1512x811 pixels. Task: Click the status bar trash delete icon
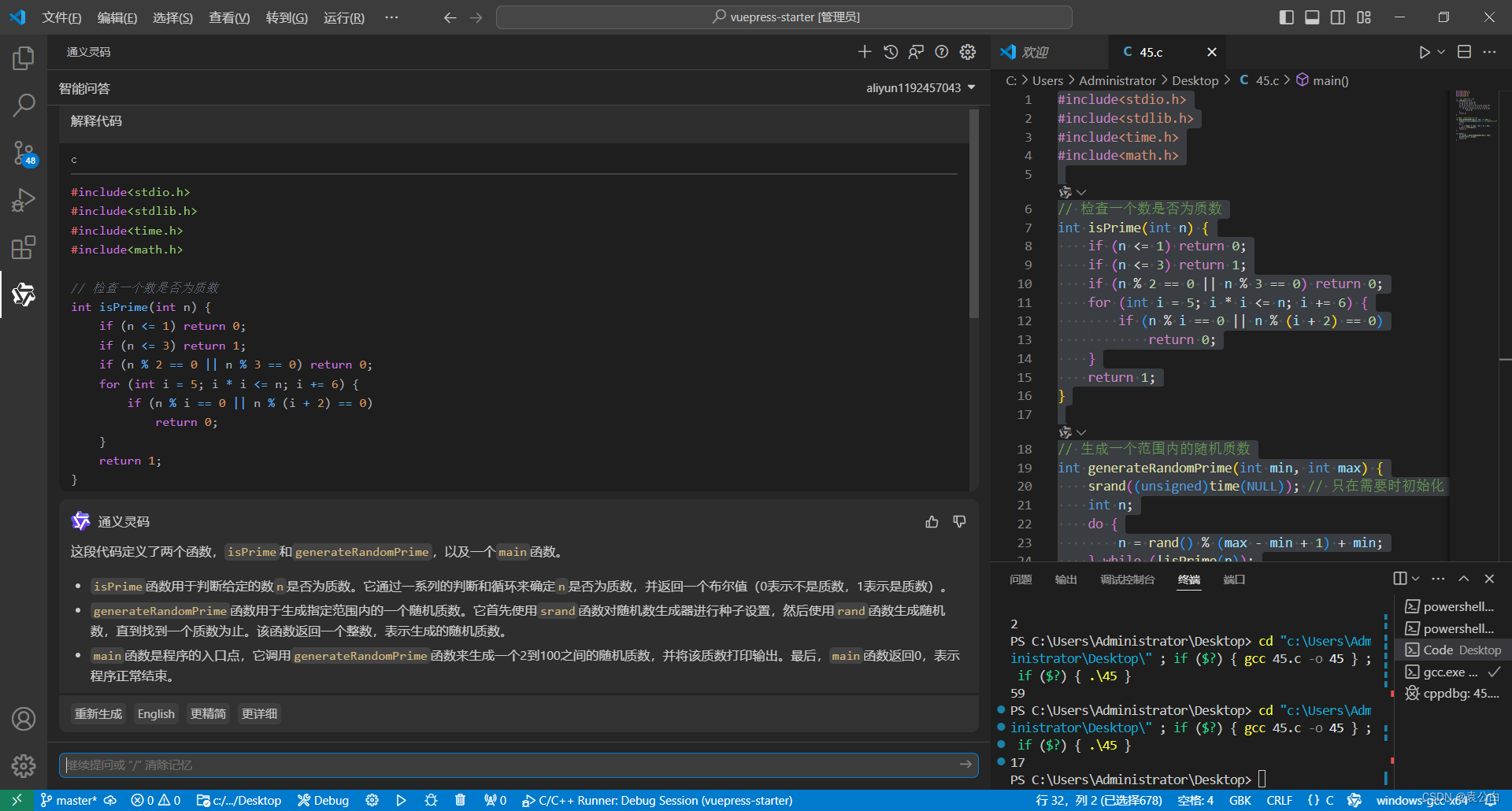click(460, 800)
